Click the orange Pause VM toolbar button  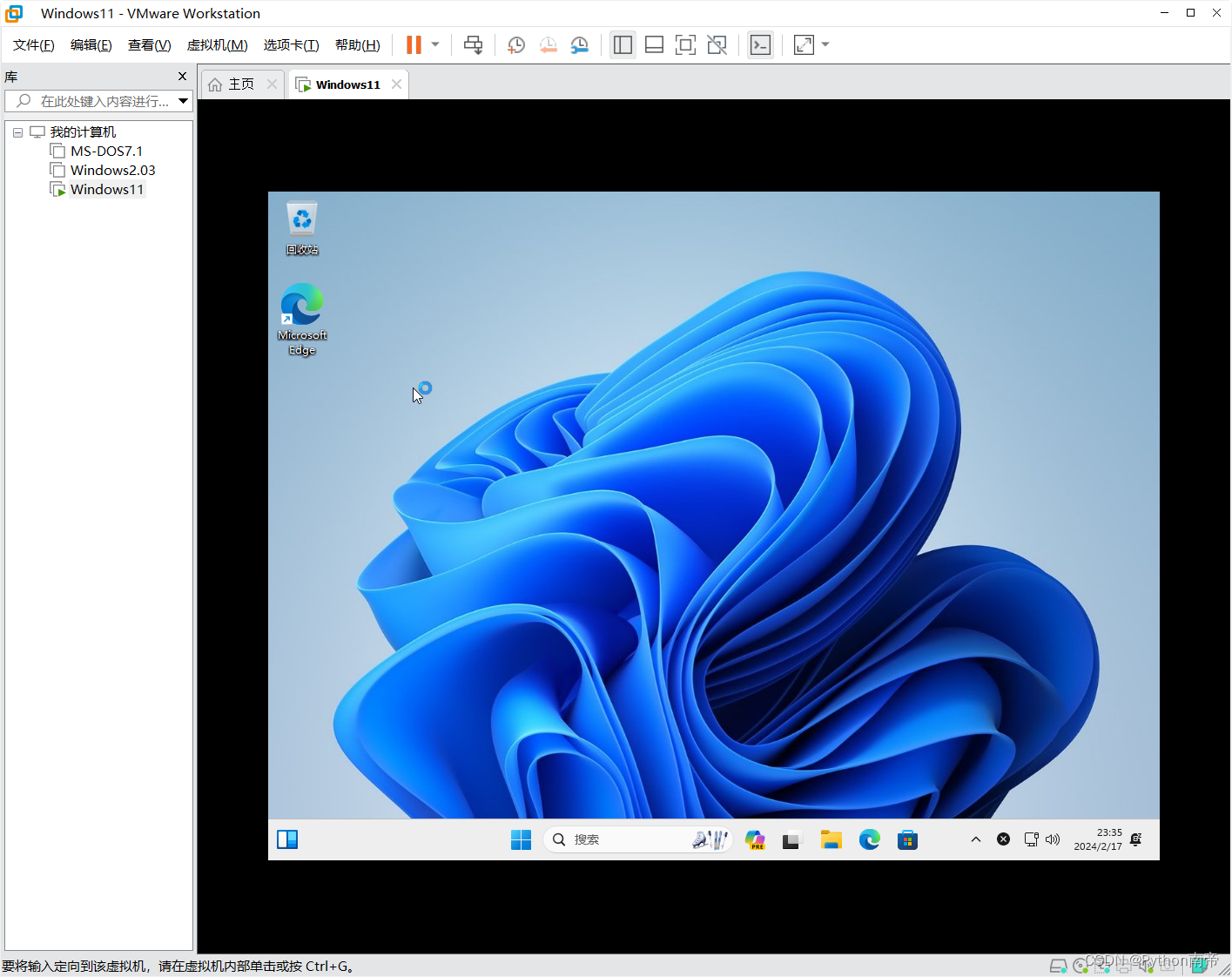click(414, 45)
